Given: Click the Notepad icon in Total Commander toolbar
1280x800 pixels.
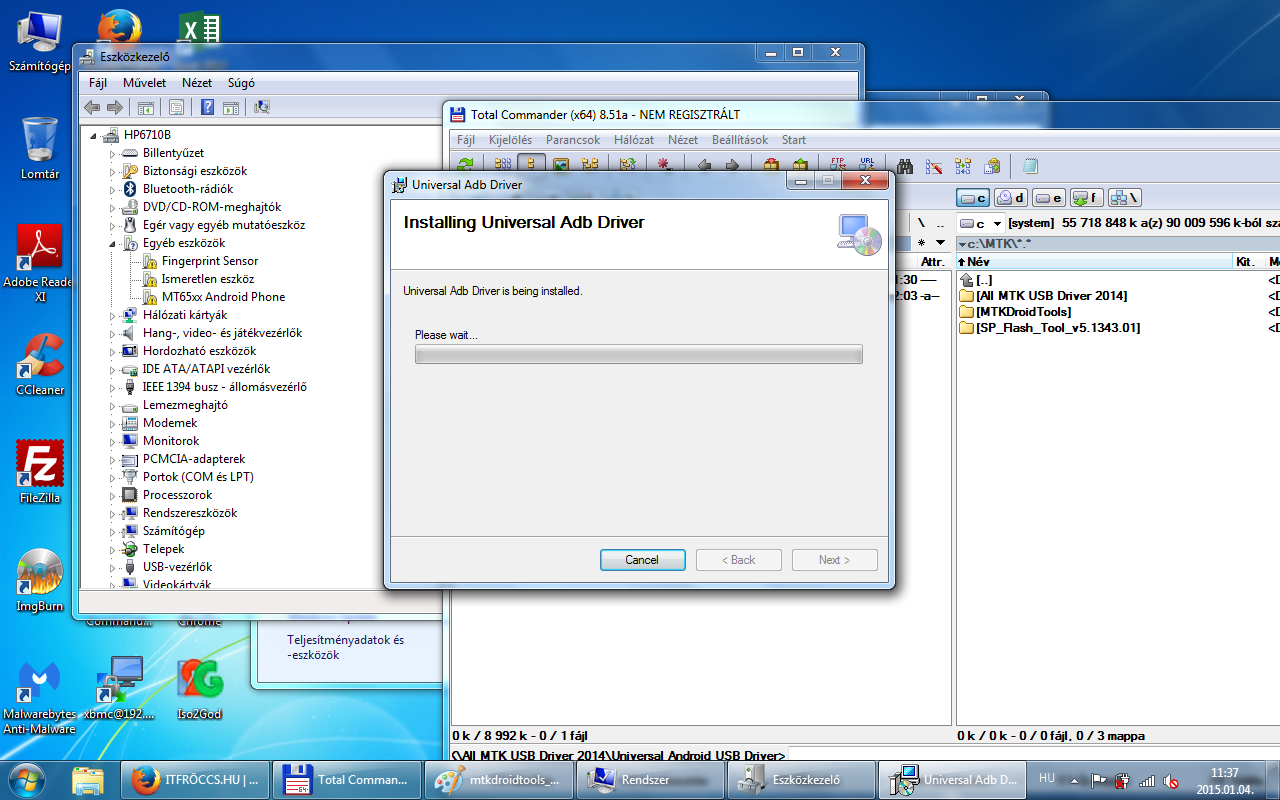Looking at the screenshot, I should pos(1029,166).
